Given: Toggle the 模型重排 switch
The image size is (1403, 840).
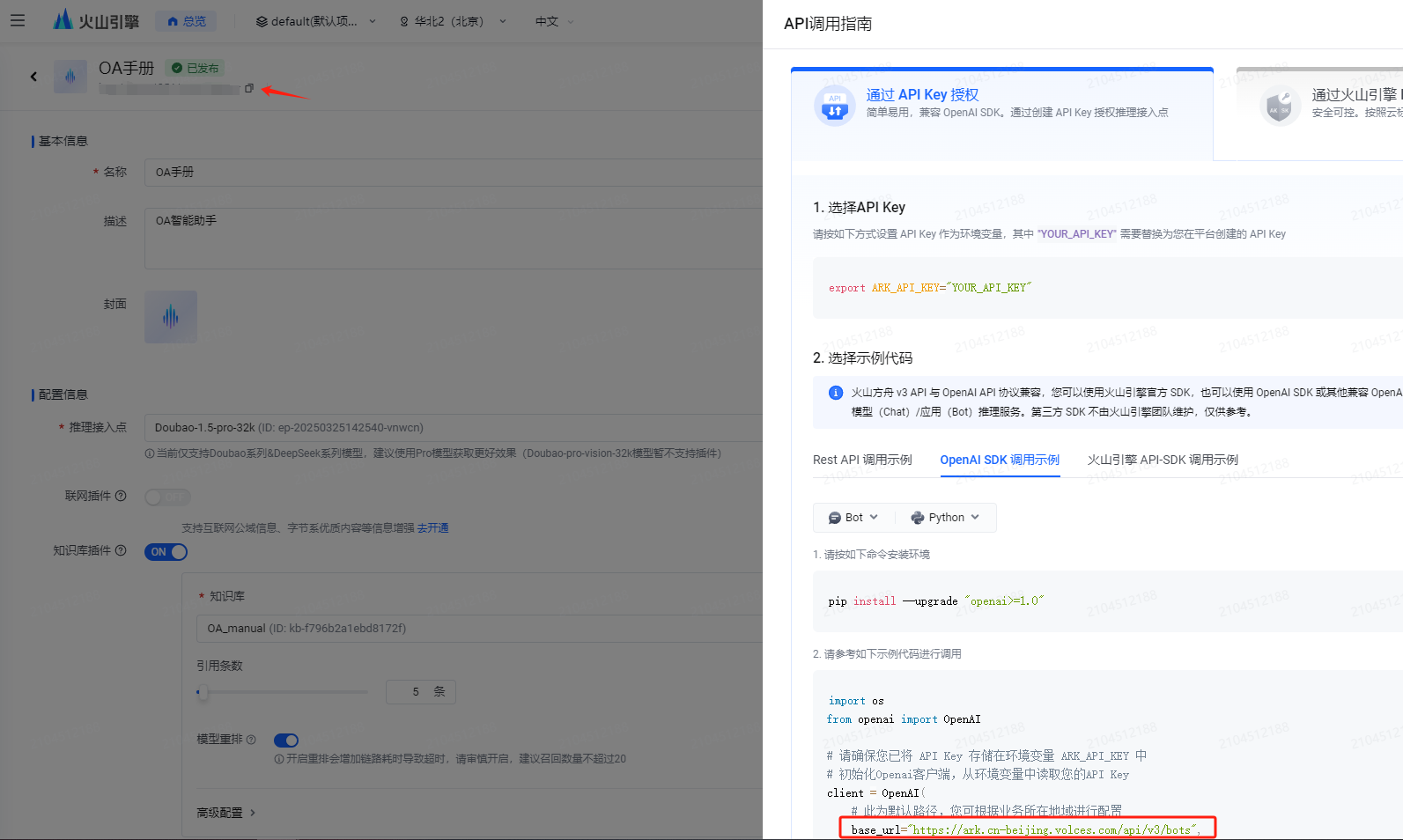Looking at the screenshot, I should (x=286, y=741).
